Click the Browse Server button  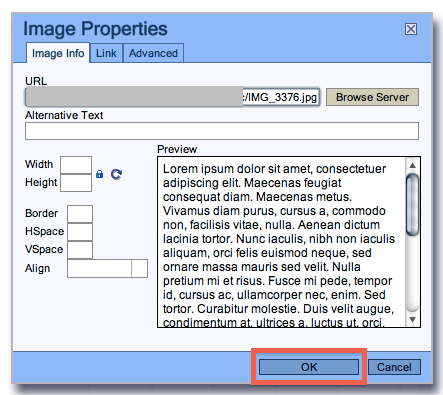(x=372, y=97)
